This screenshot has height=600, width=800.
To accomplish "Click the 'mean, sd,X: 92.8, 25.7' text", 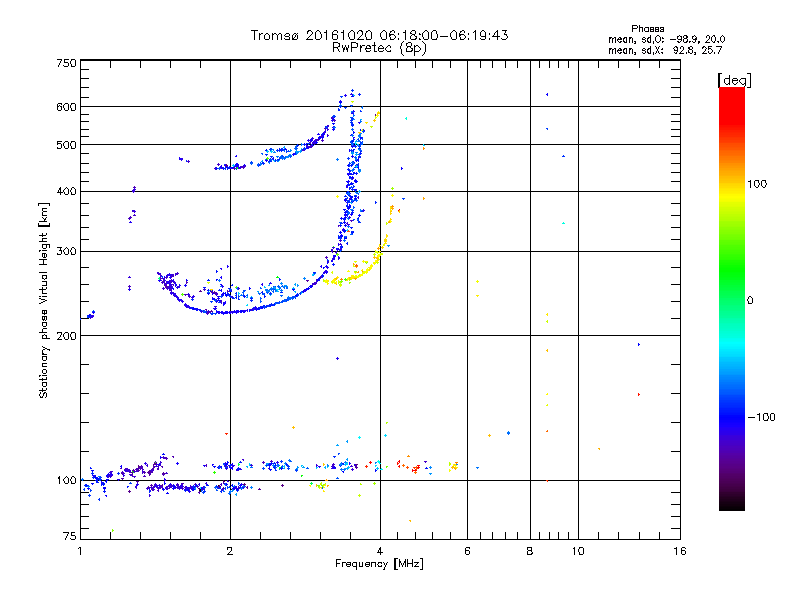I will pyautogui.click(x=665, y=50).
